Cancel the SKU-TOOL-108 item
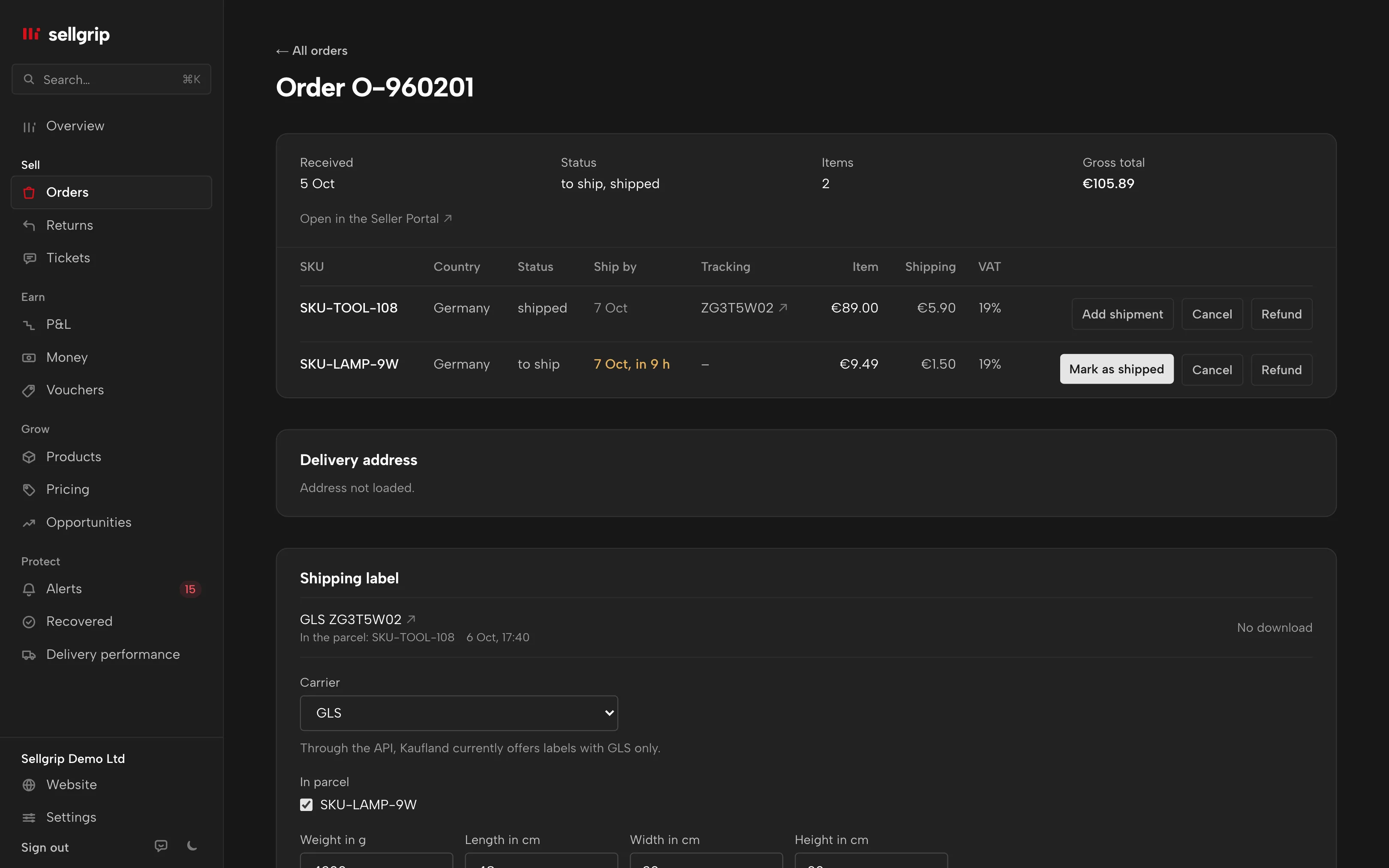 (x=1212, y=314)
